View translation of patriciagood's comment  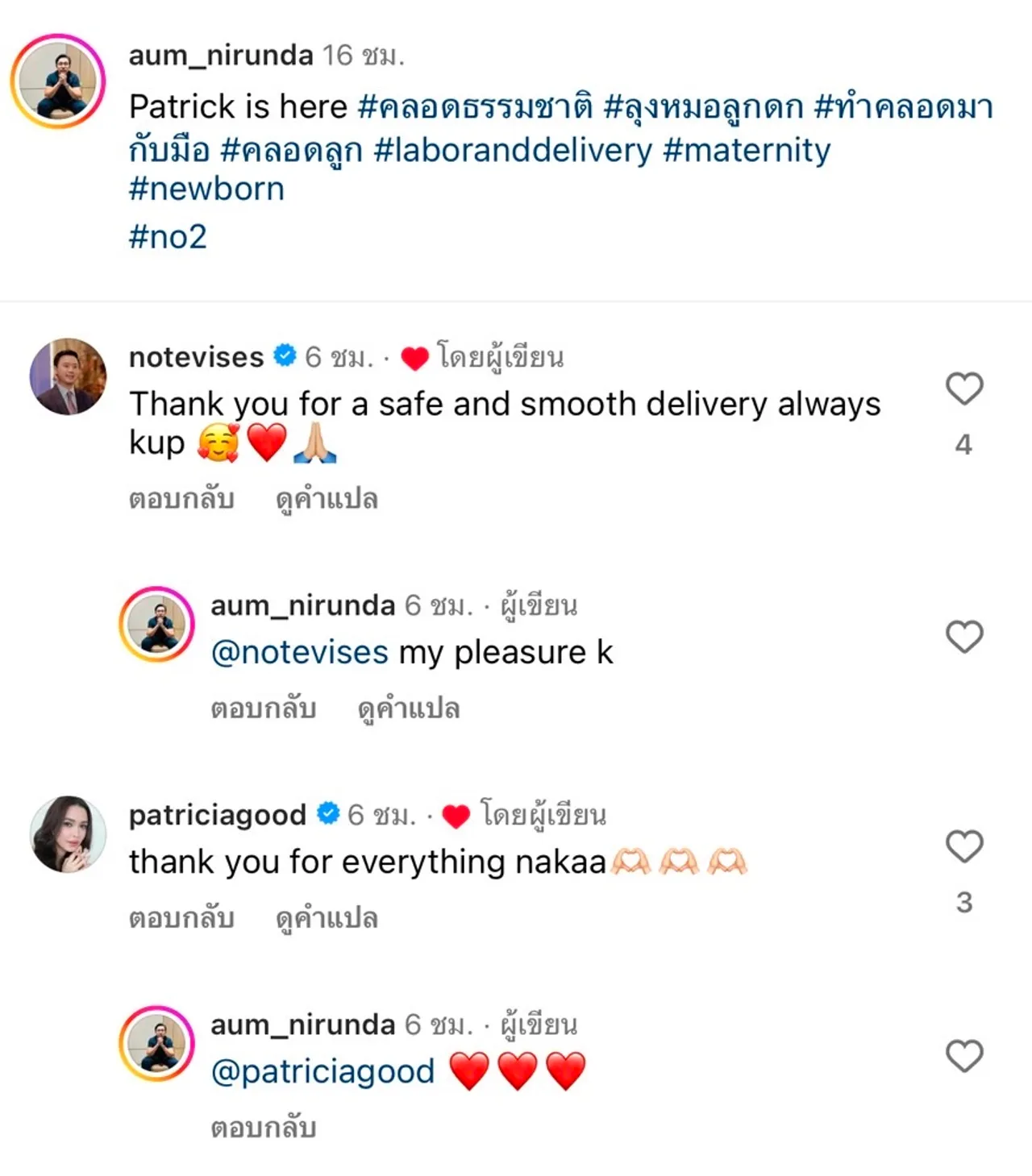pyautogui.click(x=327, y=919)
